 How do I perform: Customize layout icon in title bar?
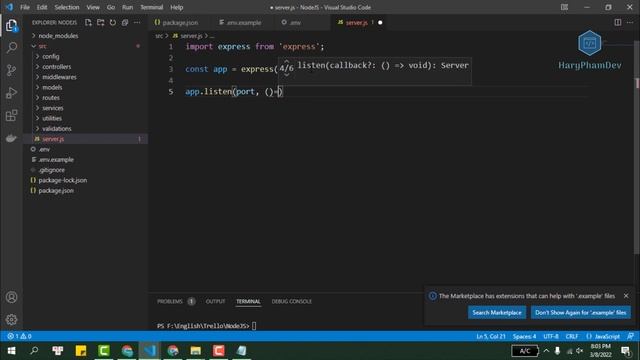tap(564, 7)
